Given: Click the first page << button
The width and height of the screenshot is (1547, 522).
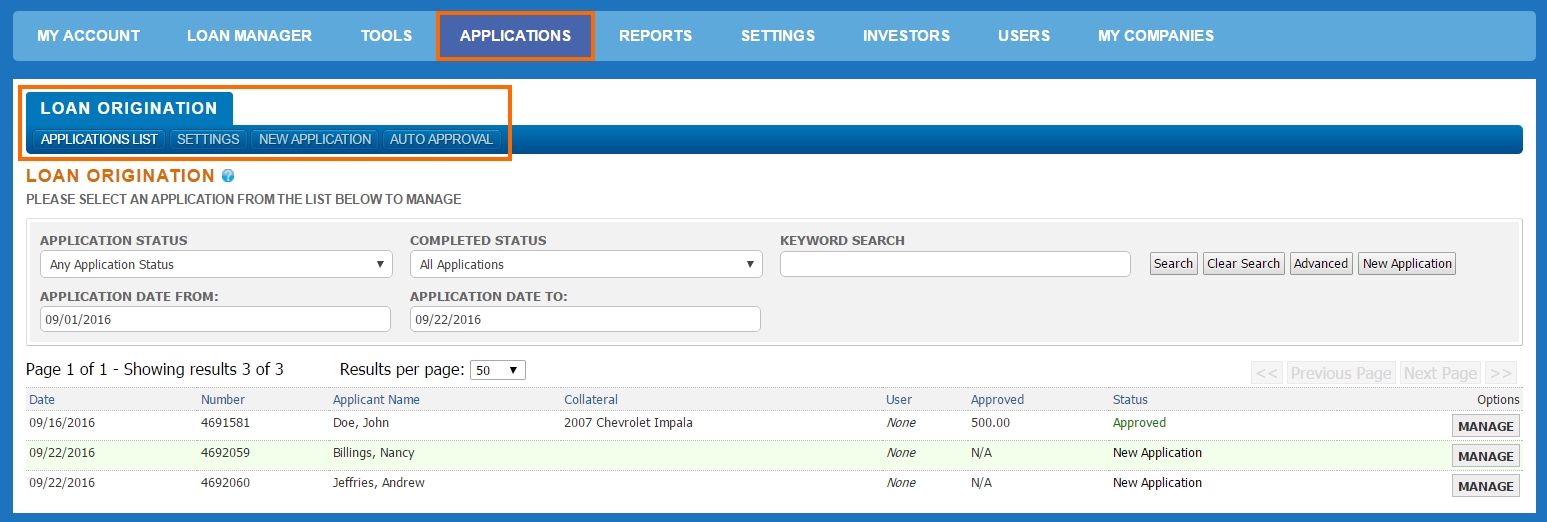Looking at the screenshot, I should pos(1267,373).
